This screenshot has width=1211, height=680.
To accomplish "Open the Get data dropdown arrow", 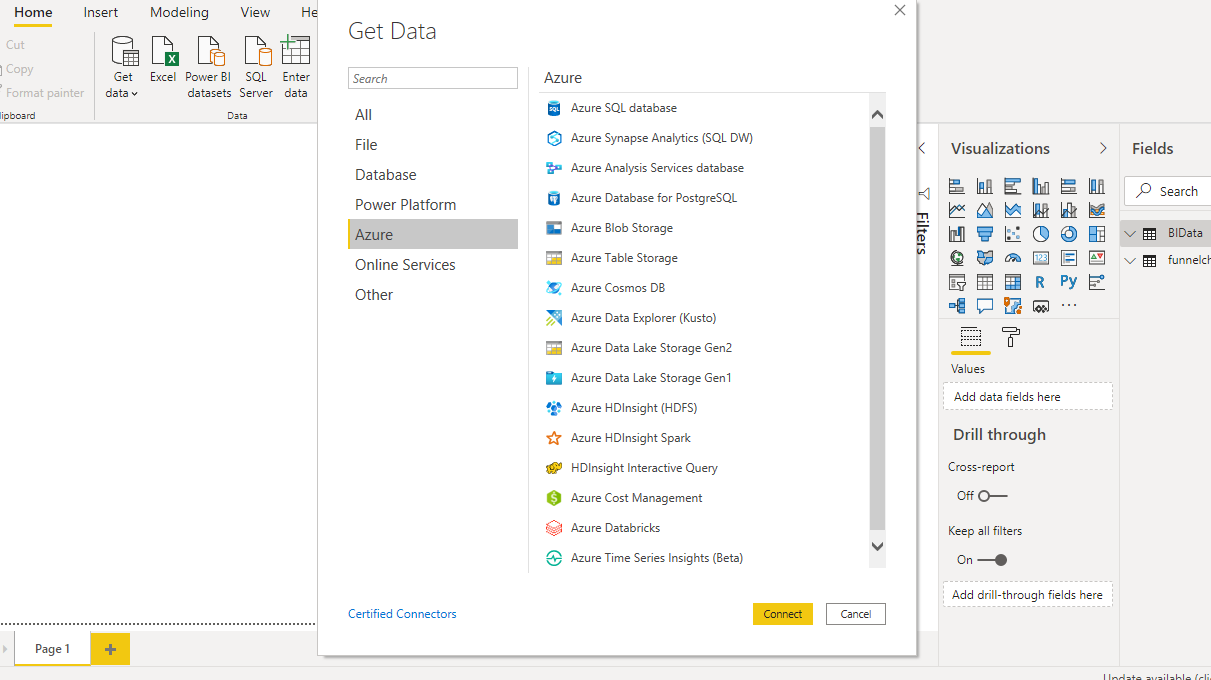I will pos(134,94).
